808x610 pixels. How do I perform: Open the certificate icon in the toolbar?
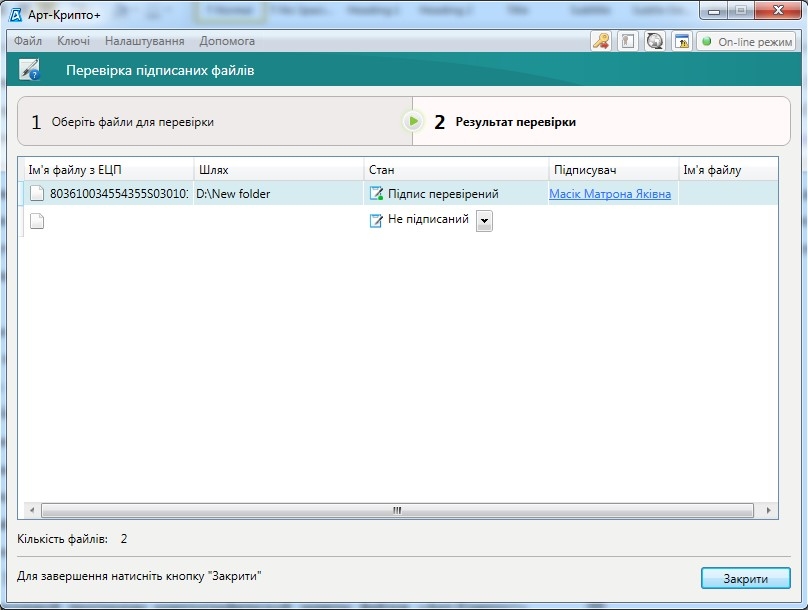(x=628, y=41)
